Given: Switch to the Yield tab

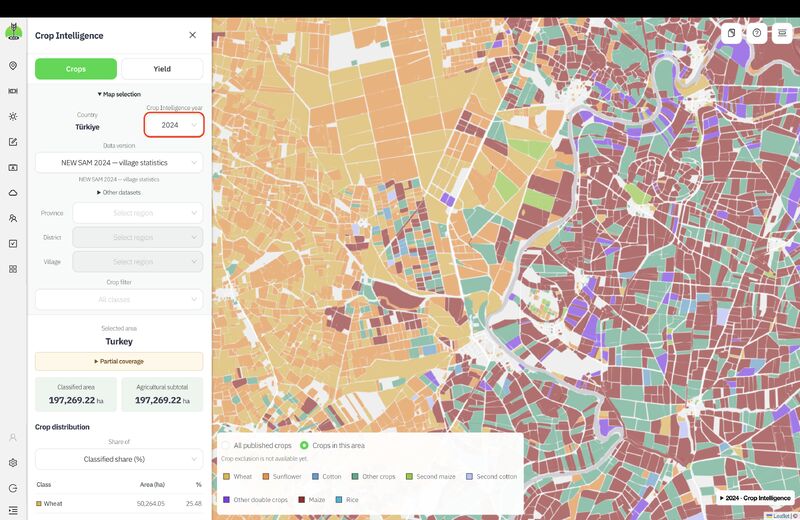Looking at the screenshot, I should pos(162,69).
